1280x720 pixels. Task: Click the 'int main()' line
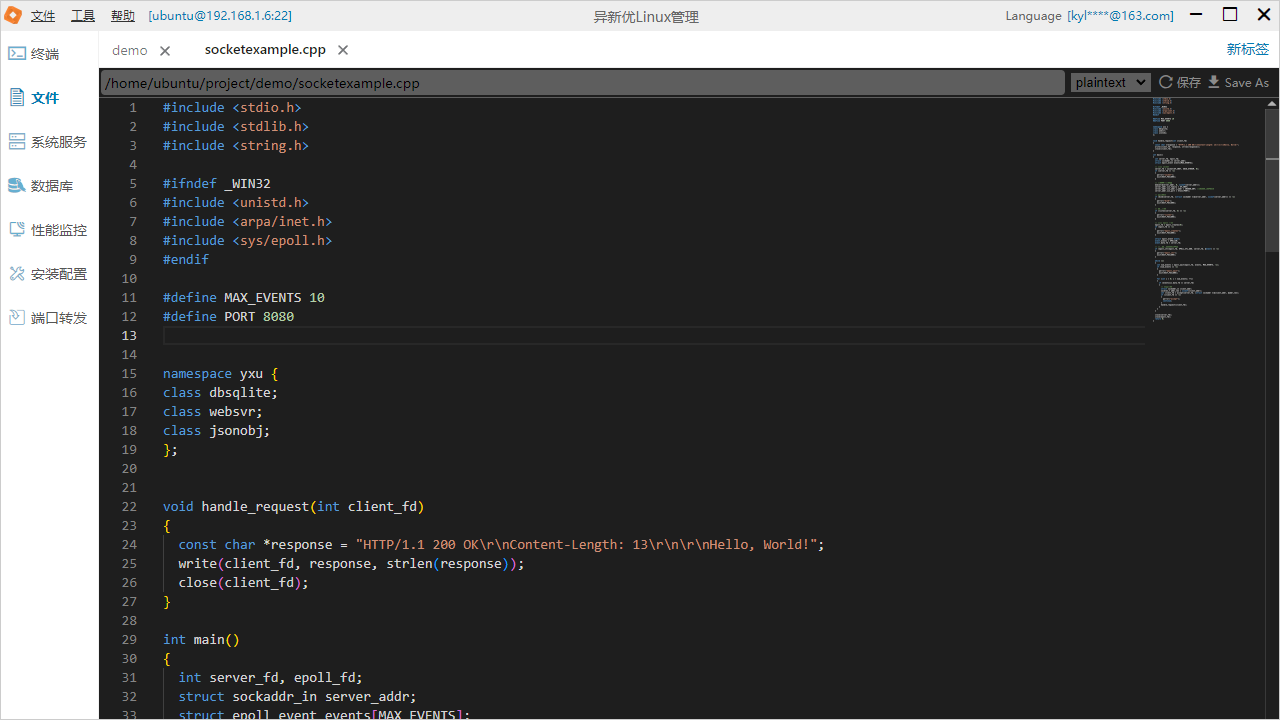pyautogui.click(x=201, y=639)
